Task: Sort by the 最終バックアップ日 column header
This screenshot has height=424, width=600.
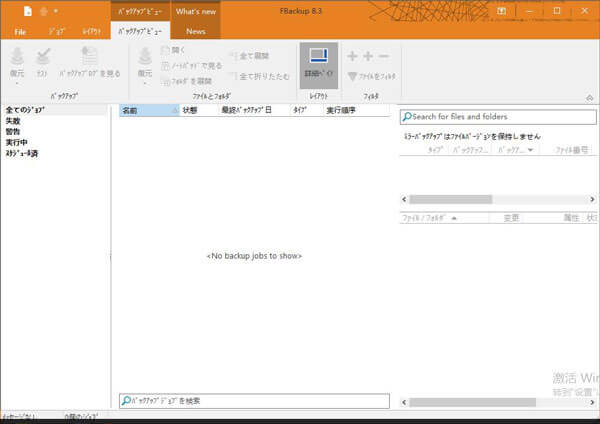Action: (254, 110)
